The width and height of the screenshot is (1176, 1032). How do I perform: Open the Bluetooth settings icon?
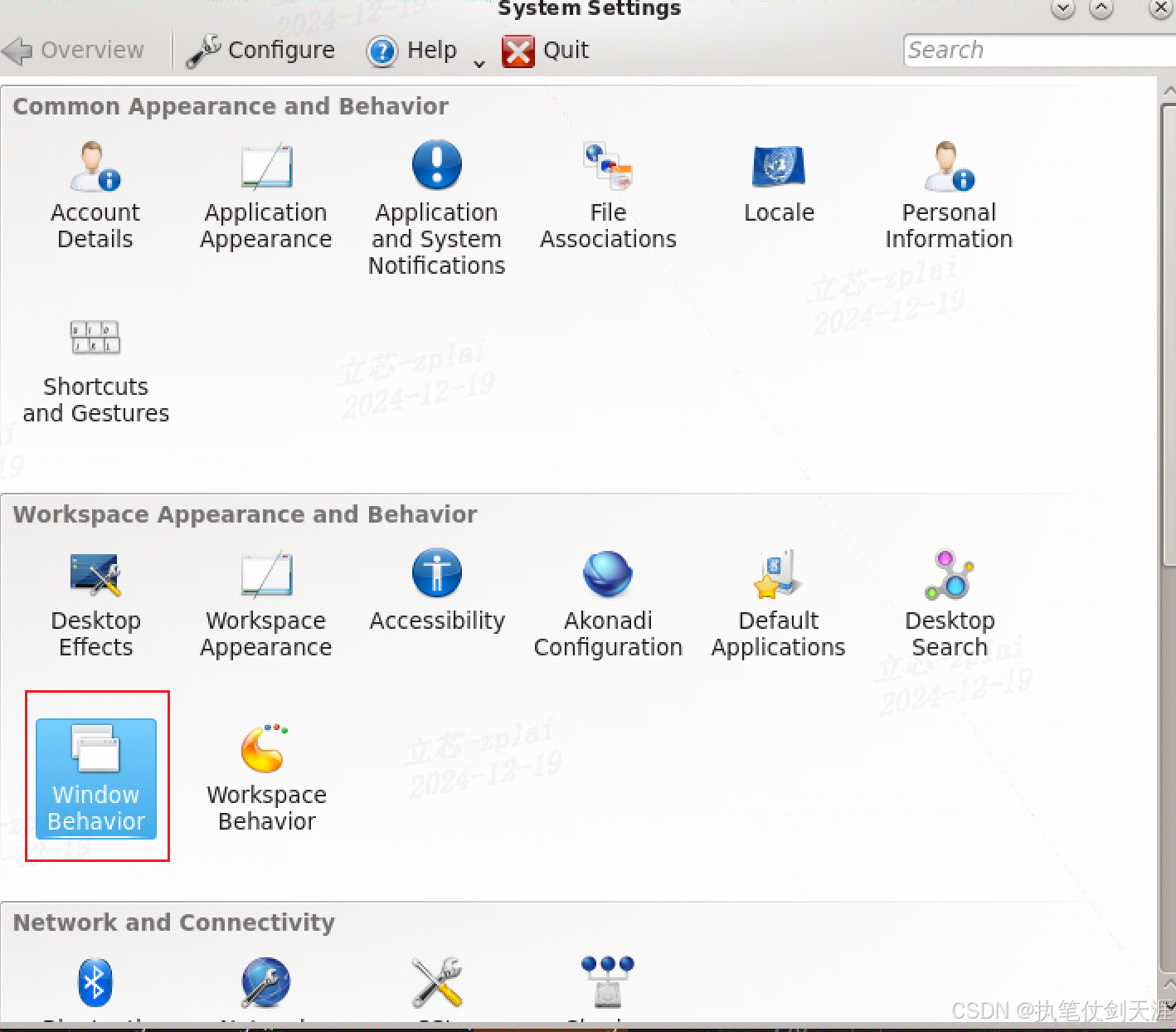point(95,982)
